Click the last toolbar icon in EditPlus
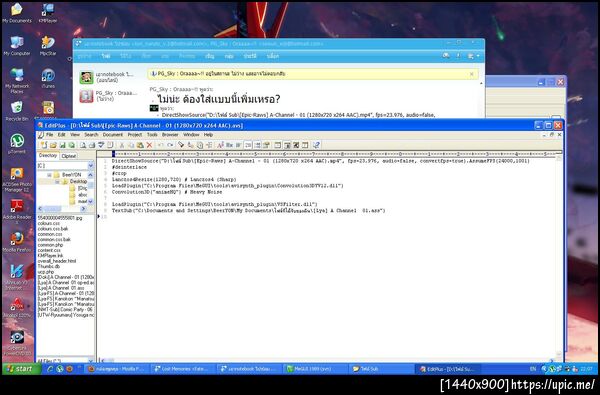This screenshot has width=600, height=395. pyautogui.click(x=316, y=145)
